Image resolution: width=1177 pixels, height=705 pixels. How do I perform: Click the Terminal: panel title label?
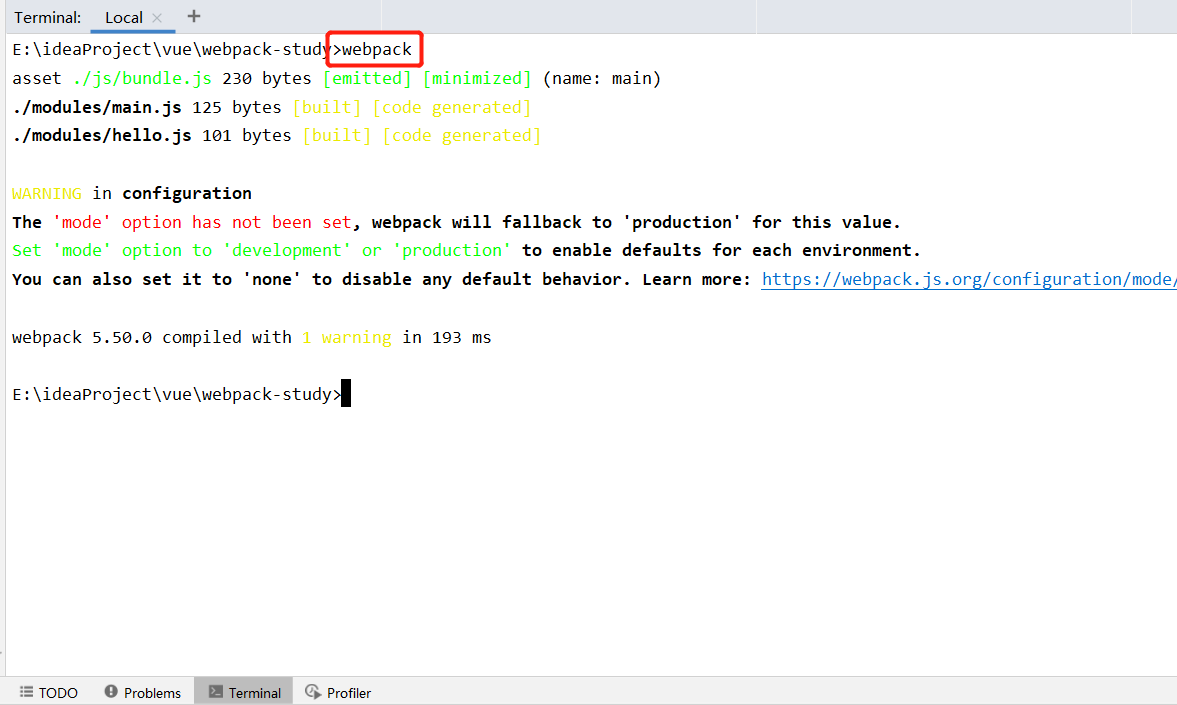(48, 18)
